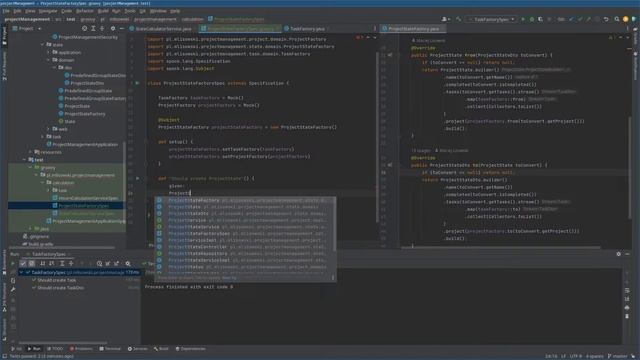Collapse the state folder in the project tree
Screen dimensions: 640x360
[43, 44]
